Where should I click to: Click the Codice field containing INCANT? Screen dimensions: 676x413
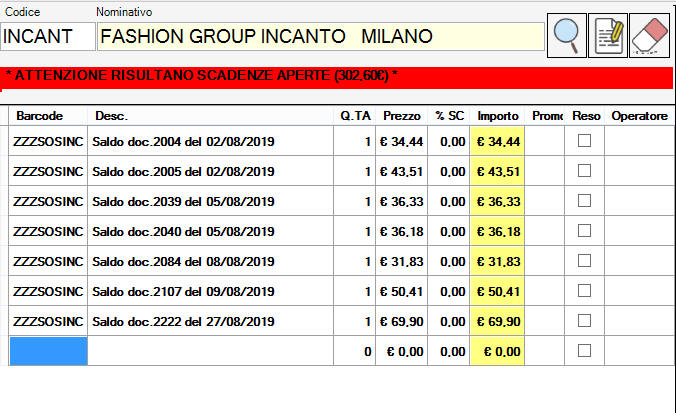(46, 37)
